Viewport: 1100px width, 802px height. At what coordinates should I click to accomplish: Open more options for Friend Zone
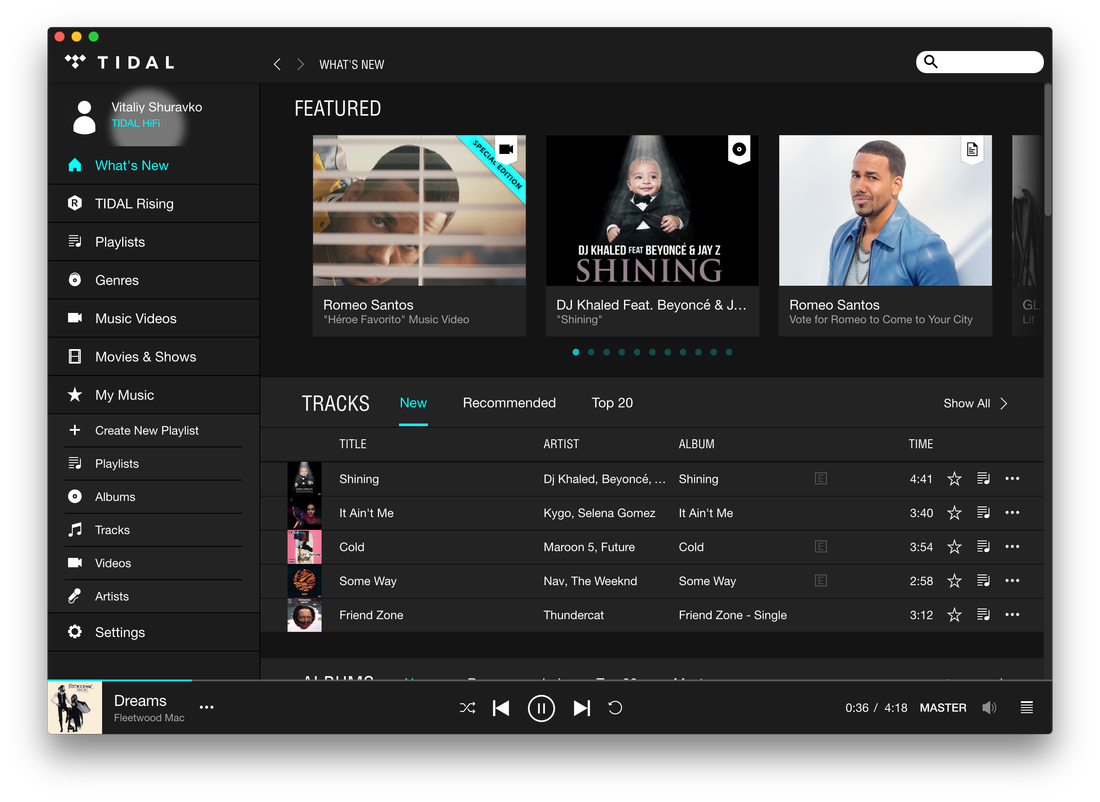coord(1012,615)
